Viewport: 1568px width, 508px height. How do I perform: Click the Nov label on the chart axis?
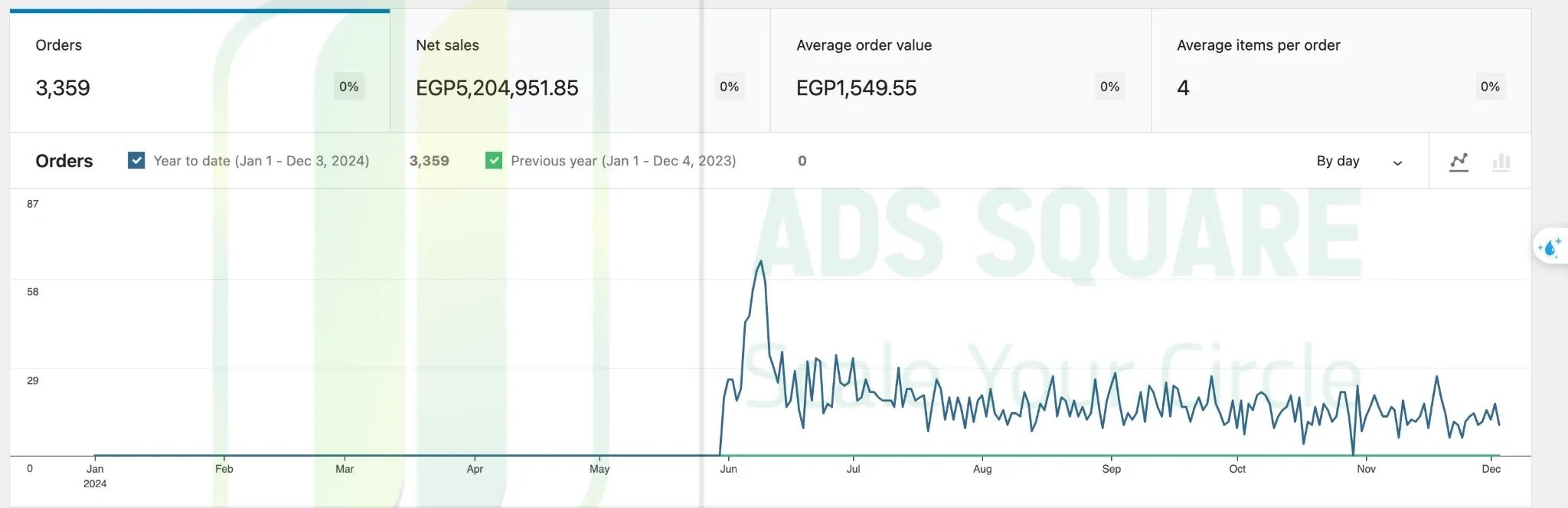pos(1366,469)
